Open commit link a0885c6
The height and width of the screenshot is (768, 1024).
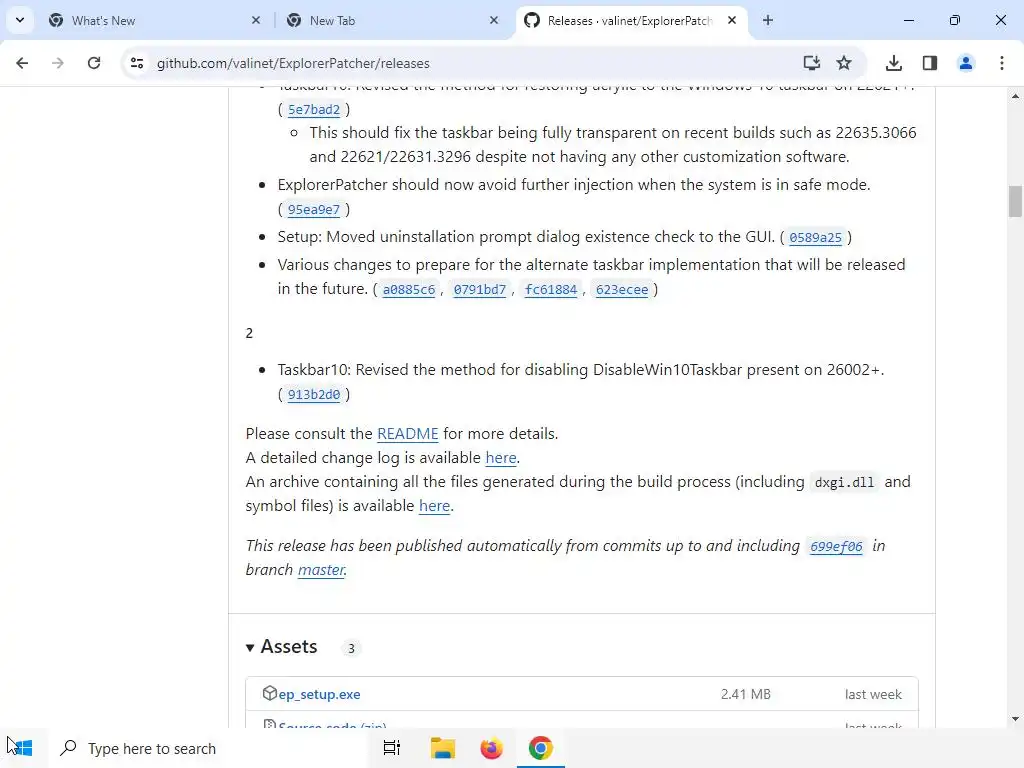pyautogui.click(x=409, y=290)
